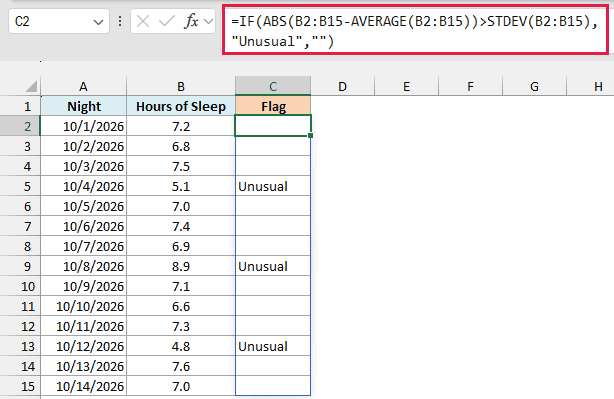Select row 5 header

click(x=20, y=186)
